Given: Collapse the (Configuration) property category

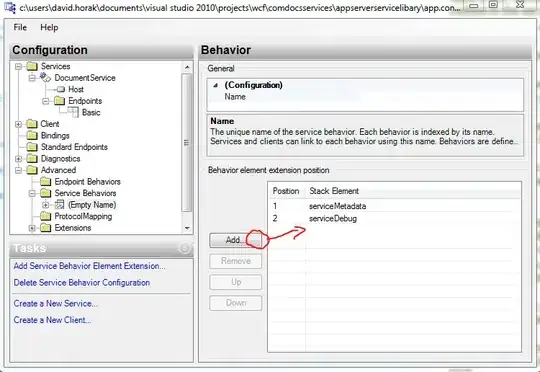Looking at the screenshot, I should 216,85.
